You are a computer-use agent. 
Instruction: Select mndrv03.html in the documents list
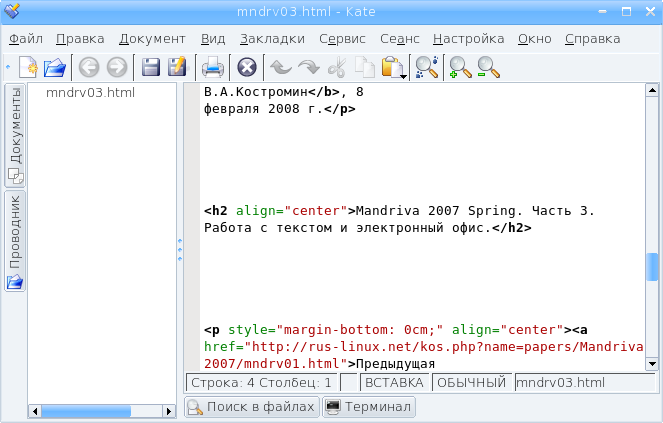[90, 93]
